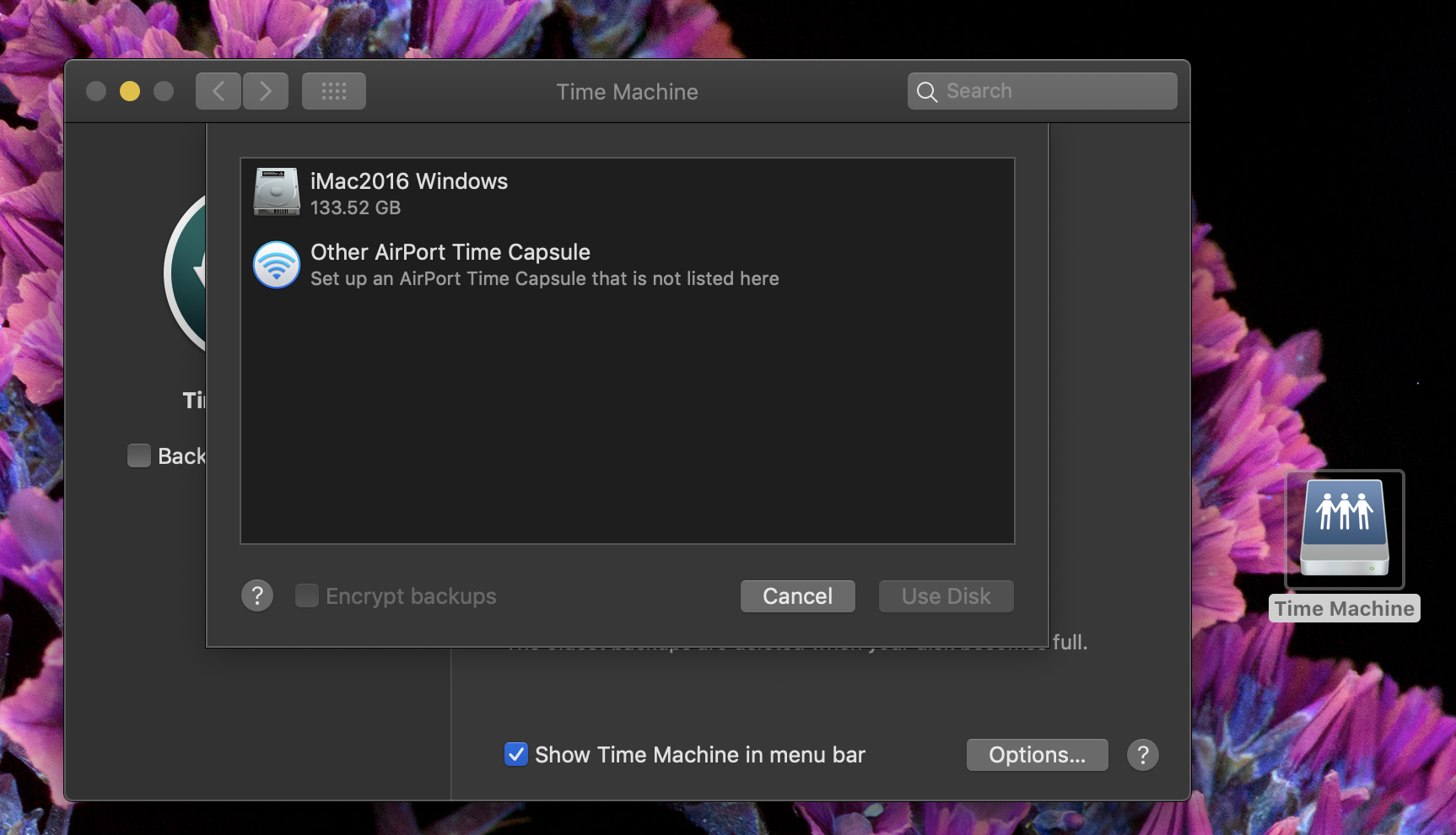The height and width of the screenshot is (835, 1456).
Task: Select the 'iMac2016 Windows' disk name
Action: 409,181
